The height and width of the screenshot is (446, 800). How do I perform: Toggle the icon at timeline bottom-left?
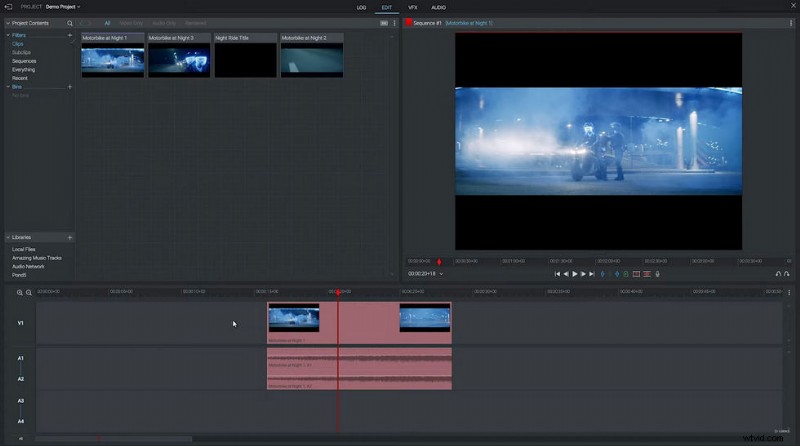20,438
